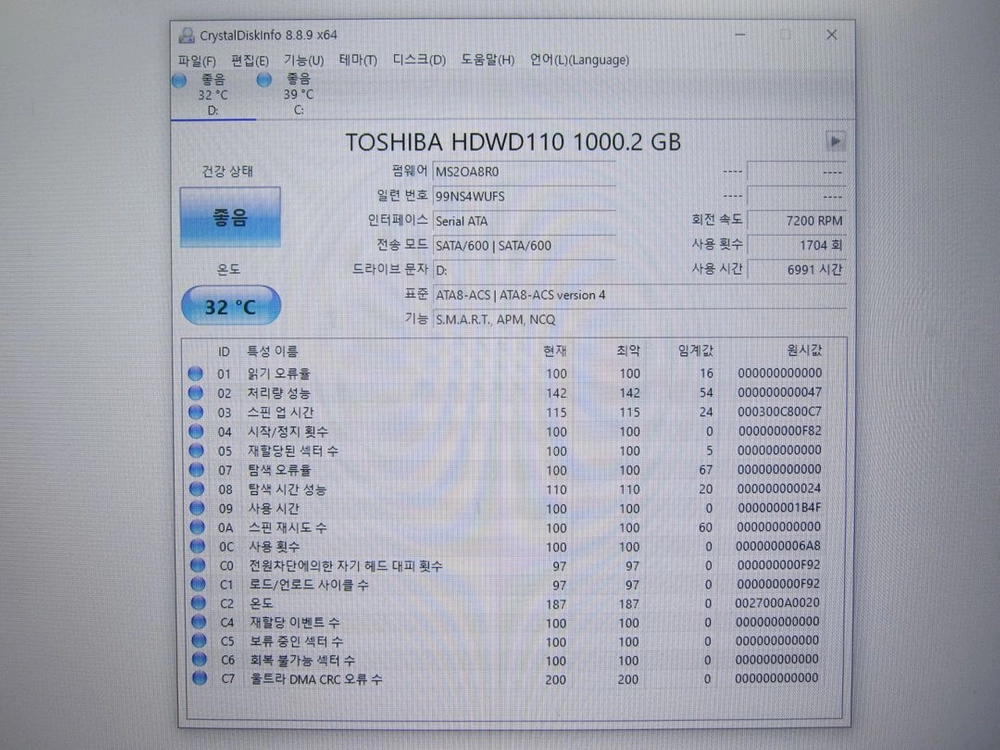
Task: Close the CrystalDiskInfo window
Action: [x=832, y=34]
